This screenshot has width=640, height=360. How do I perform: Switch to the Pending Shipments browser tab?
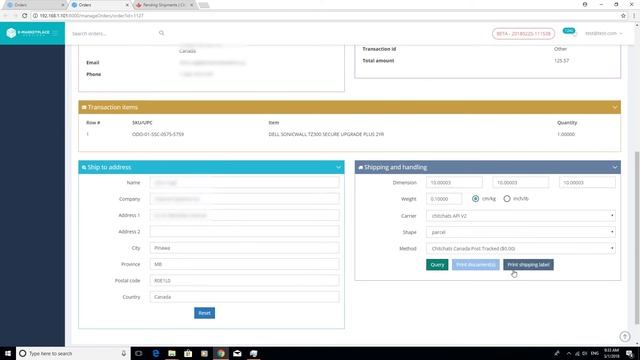coord(164,5)
